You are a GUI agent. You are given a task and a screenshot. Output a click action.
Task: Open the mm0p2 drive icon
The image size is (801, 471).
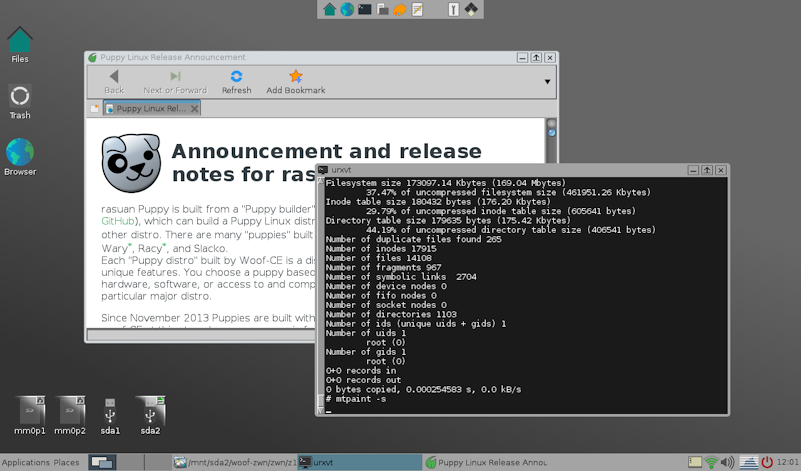click(70, 416)
